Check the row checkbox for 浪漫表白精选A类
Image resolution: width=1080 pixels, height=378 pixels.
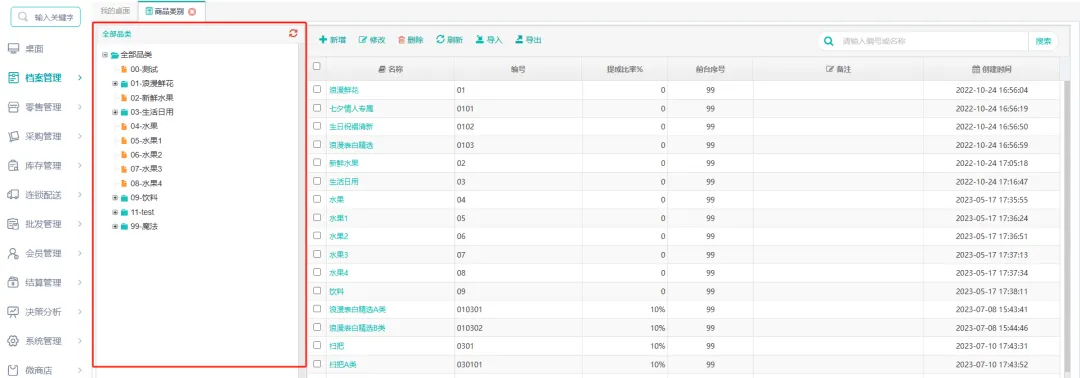[317, 309]
